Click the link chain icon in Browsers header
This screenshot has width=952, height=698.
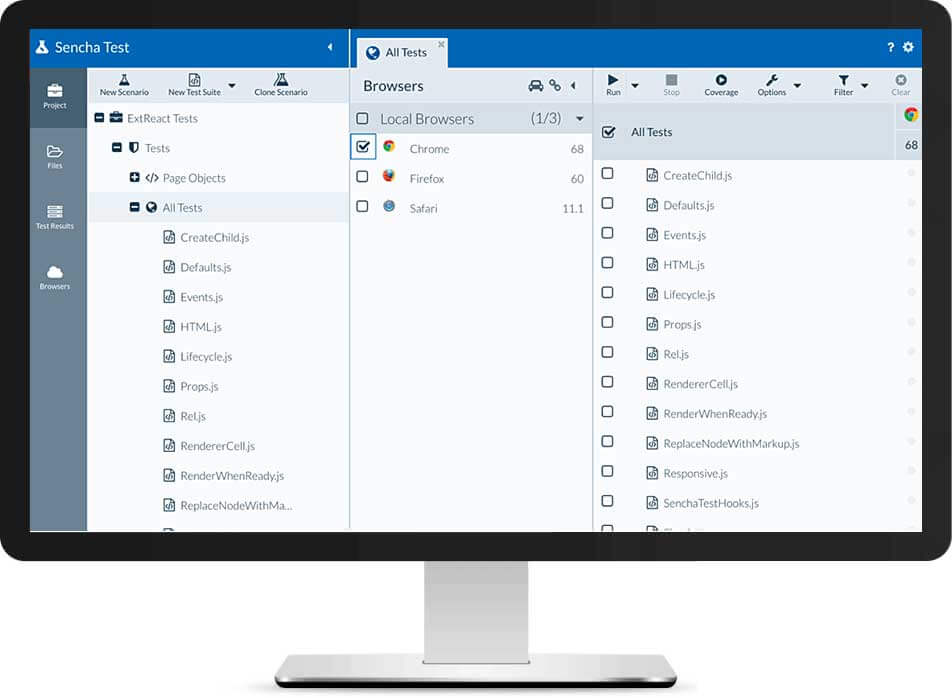coord(555,86)
